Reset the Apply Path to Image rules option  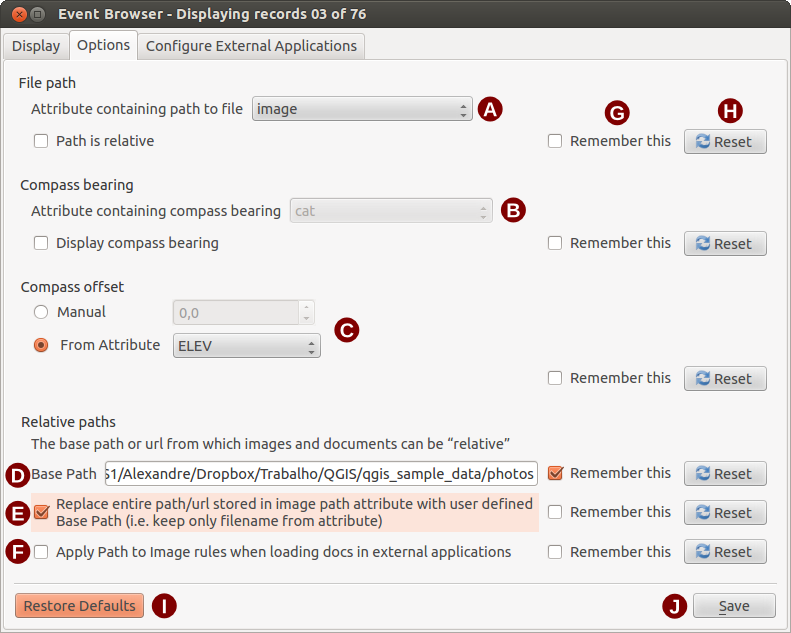[x=725, y=552]
